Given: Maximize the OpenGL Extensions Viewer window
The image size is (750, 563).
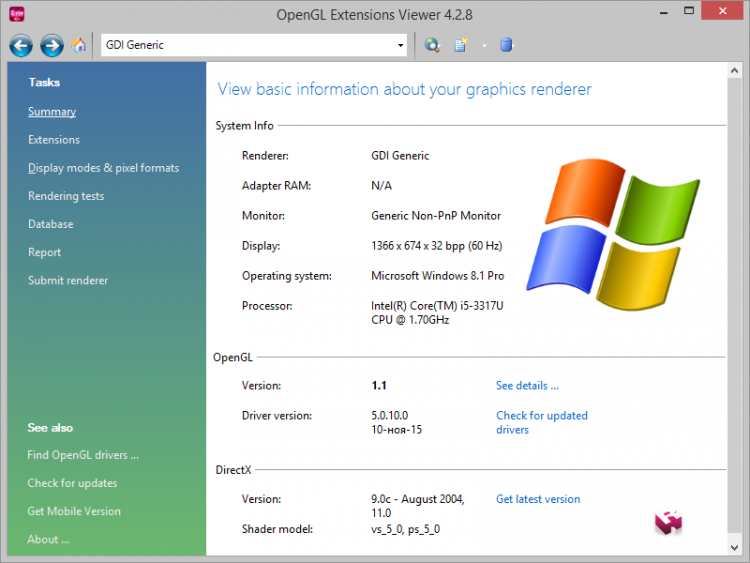Looking at the screenshot, I should coord(688,11).
